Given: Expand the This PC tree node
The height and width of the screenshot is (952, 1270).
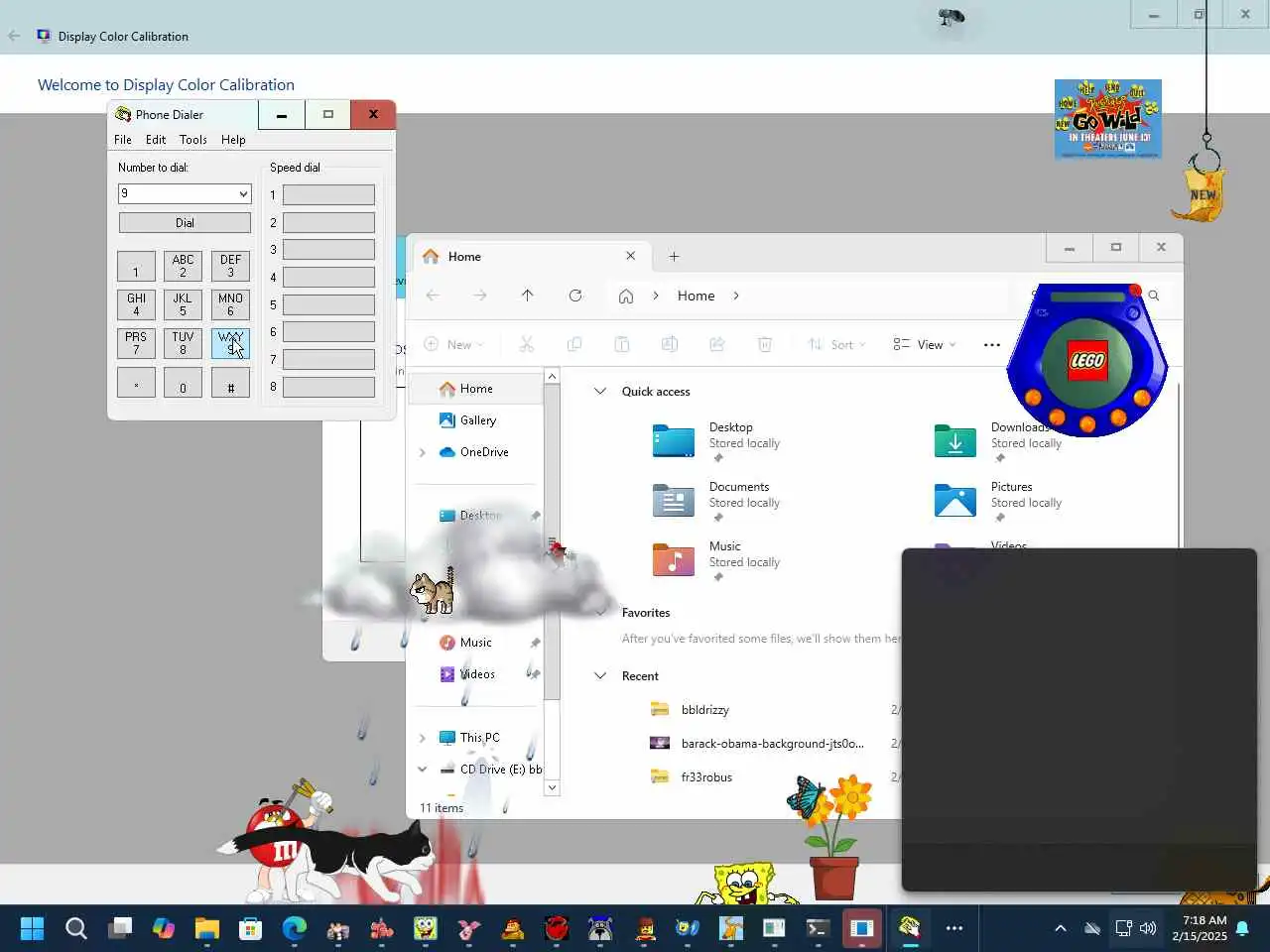Looking at the screenshot, I should [x=422, y=738].
